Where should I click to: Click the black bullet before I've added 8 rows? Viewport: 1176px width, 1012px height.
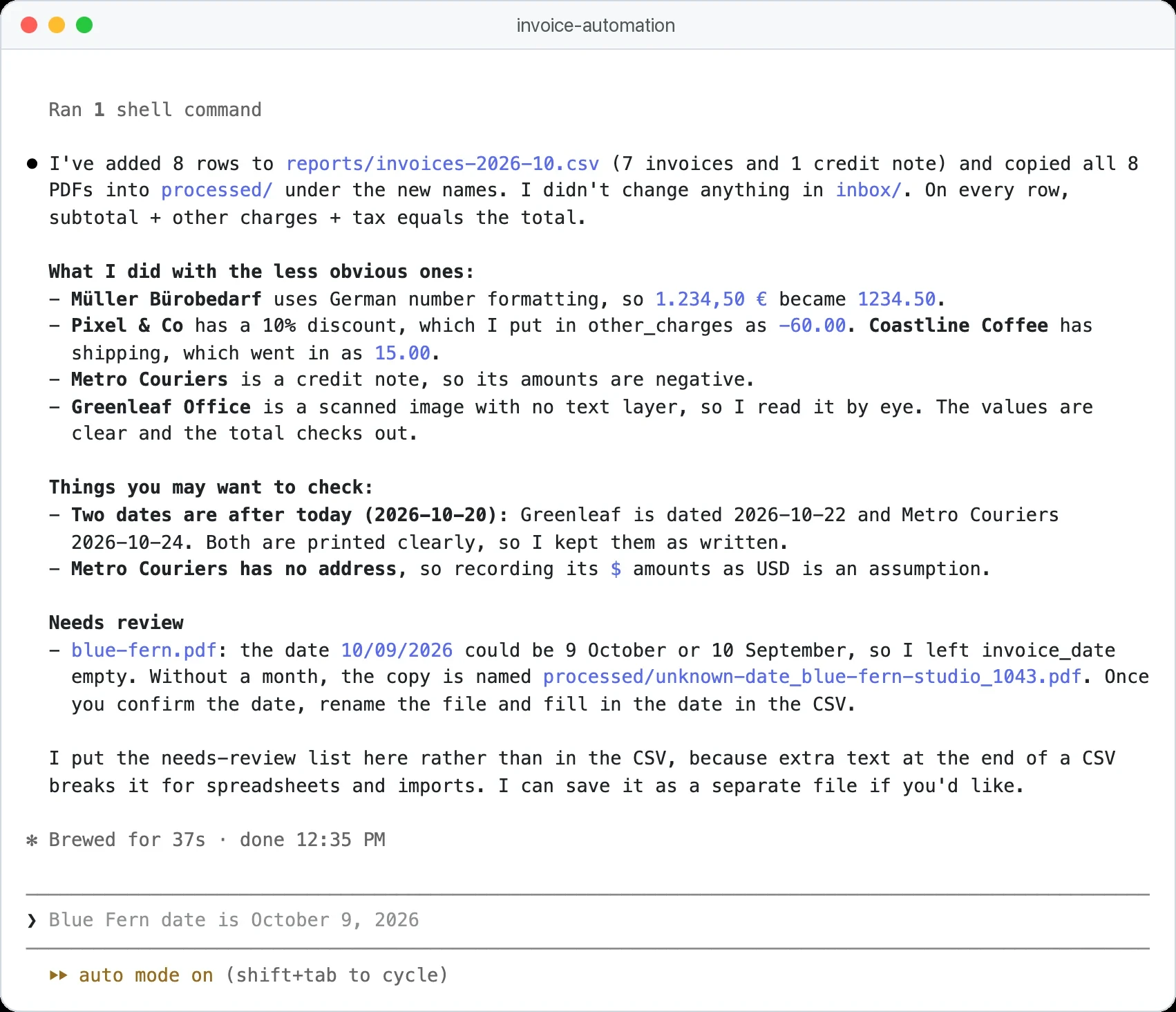click(32, 164)
